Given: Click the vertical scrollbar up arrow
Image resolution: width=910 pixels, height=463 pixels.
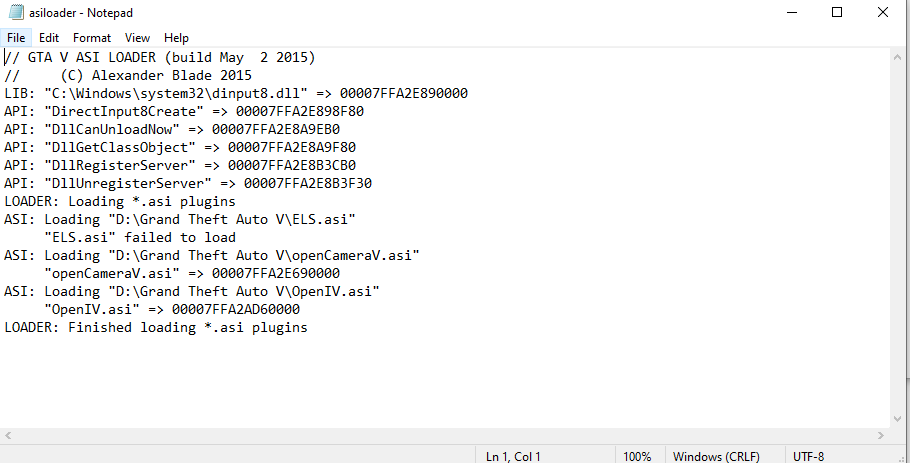Looking at the screenshot, I should [x=900, y=57].
